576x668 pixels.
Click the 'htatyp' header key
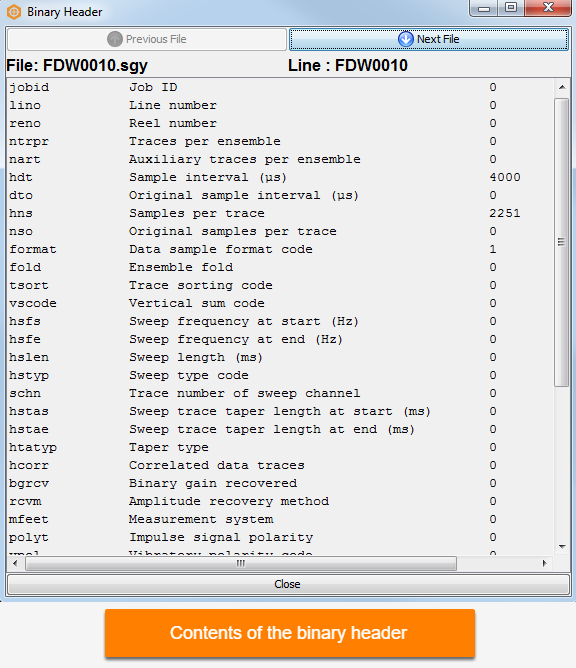pos(33,447)
